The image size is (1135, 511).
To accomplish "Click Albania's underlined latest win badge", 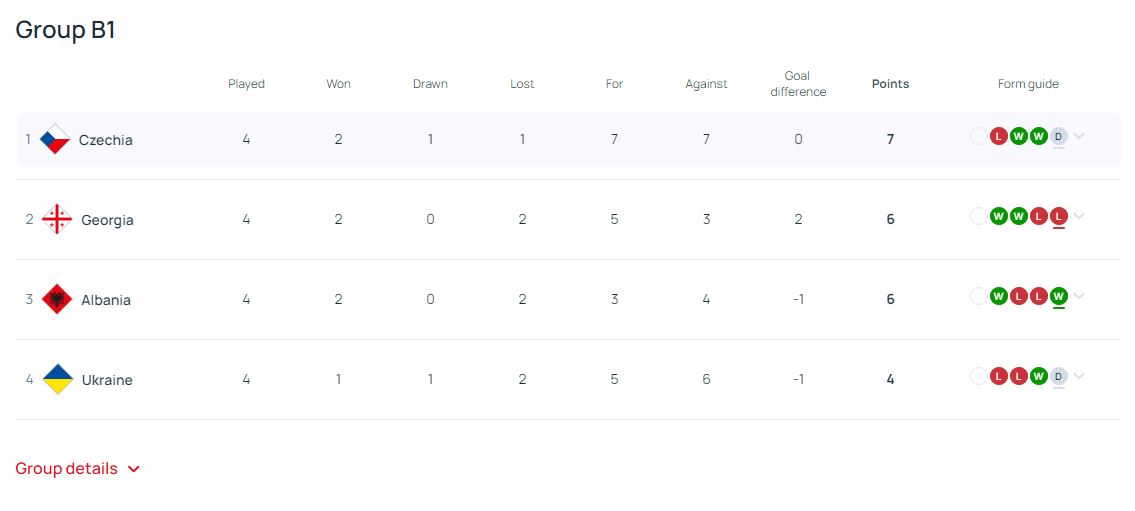I will tap(1059, 296).
